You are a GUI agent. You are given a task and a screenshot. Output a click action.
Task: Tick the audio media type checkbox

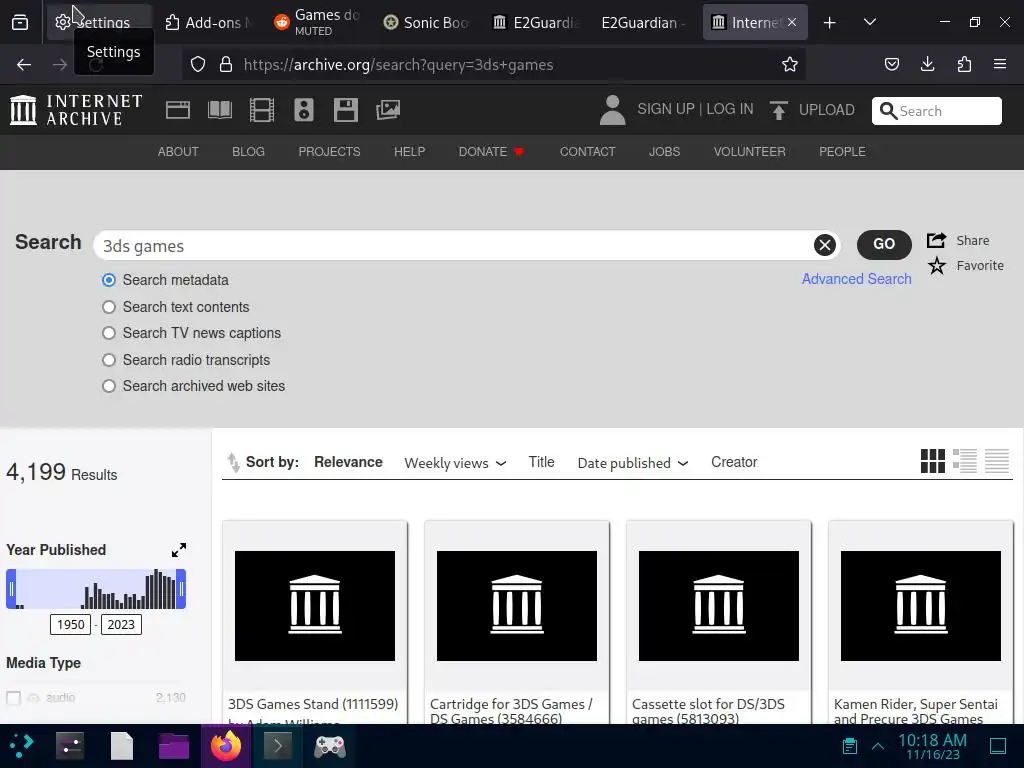[x=14, y=697]
